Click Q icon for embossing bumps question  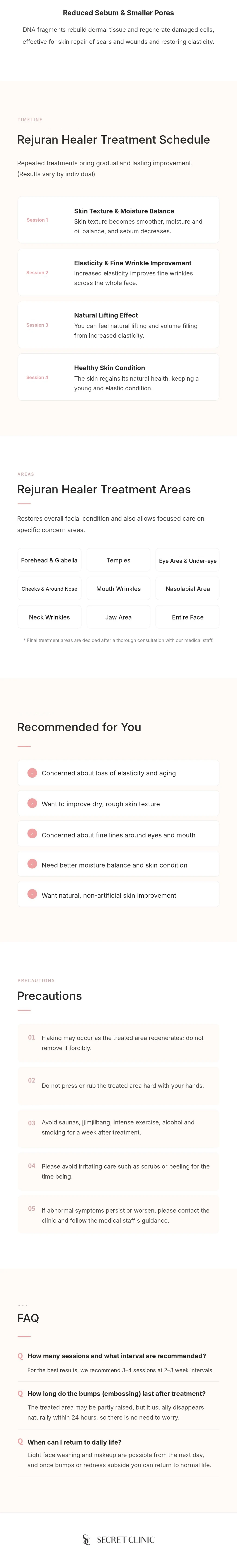tap(20, 1393)
